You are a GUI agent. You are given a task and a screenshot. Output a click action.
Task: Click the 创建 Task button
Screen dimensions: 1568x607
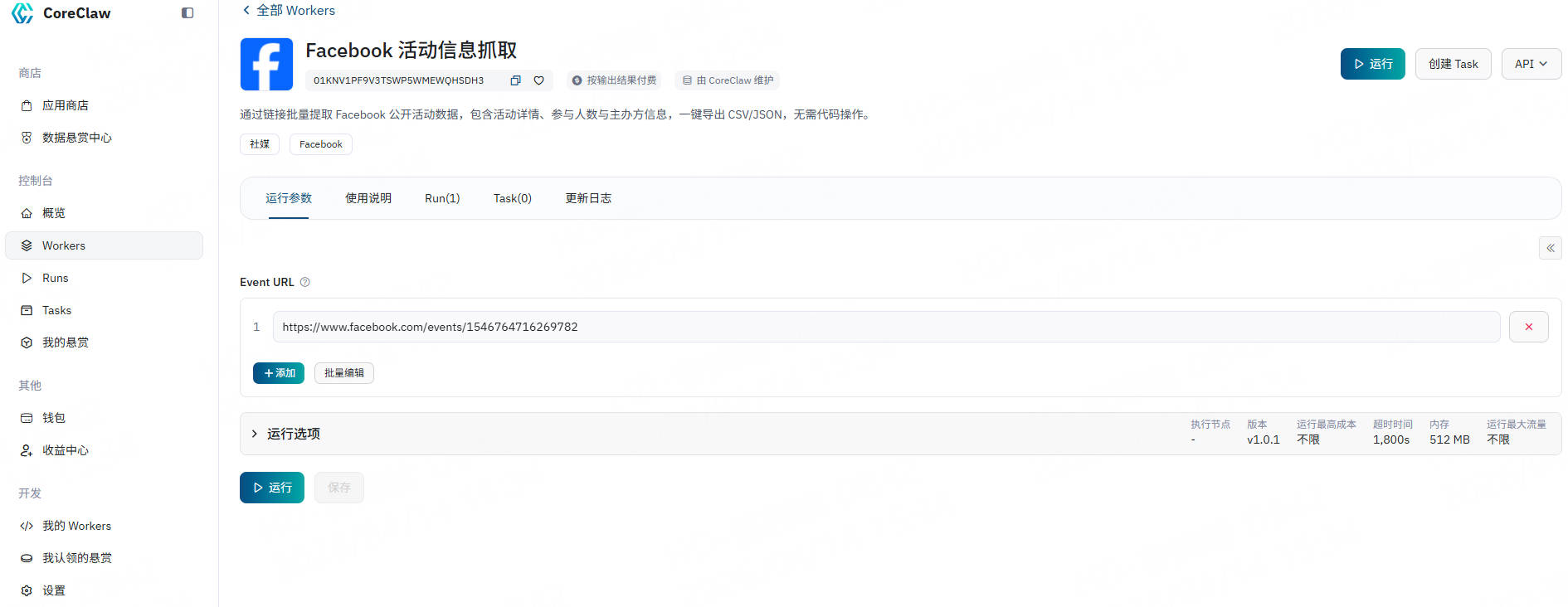pos(1453,64)
